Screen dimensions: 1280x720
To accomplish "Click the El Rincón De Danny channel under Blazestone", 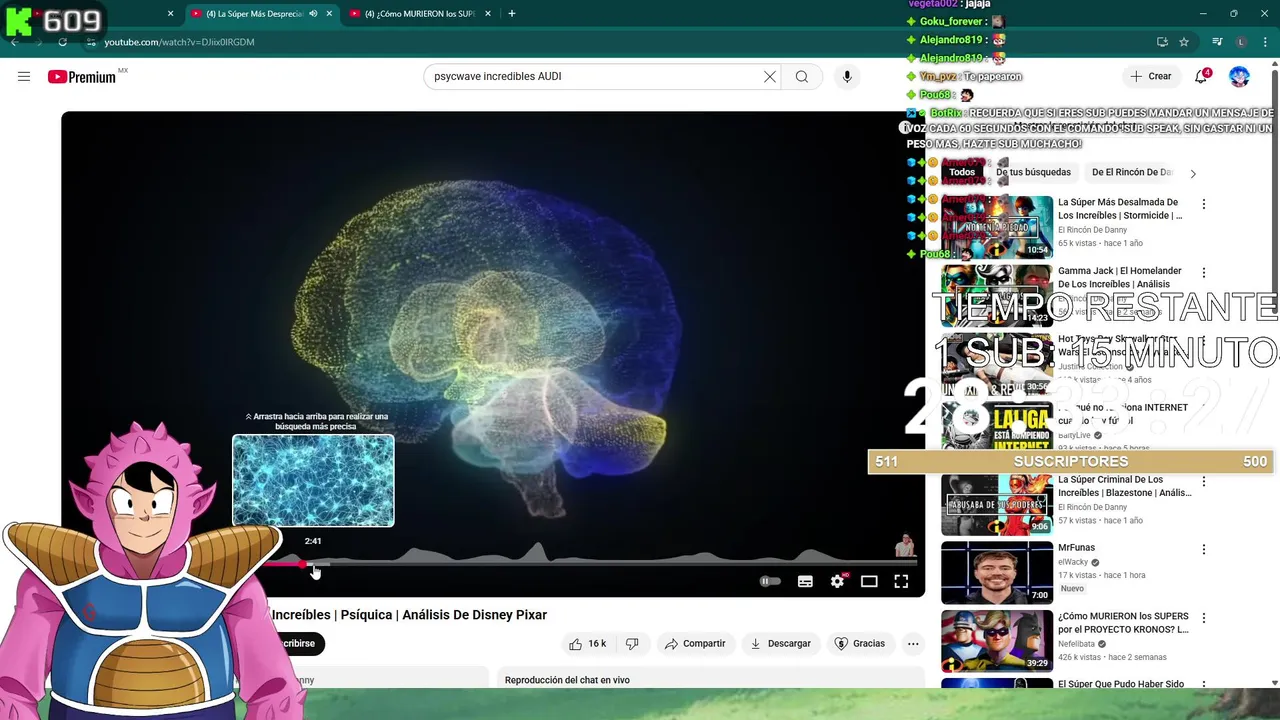I will coord(1092,507).
